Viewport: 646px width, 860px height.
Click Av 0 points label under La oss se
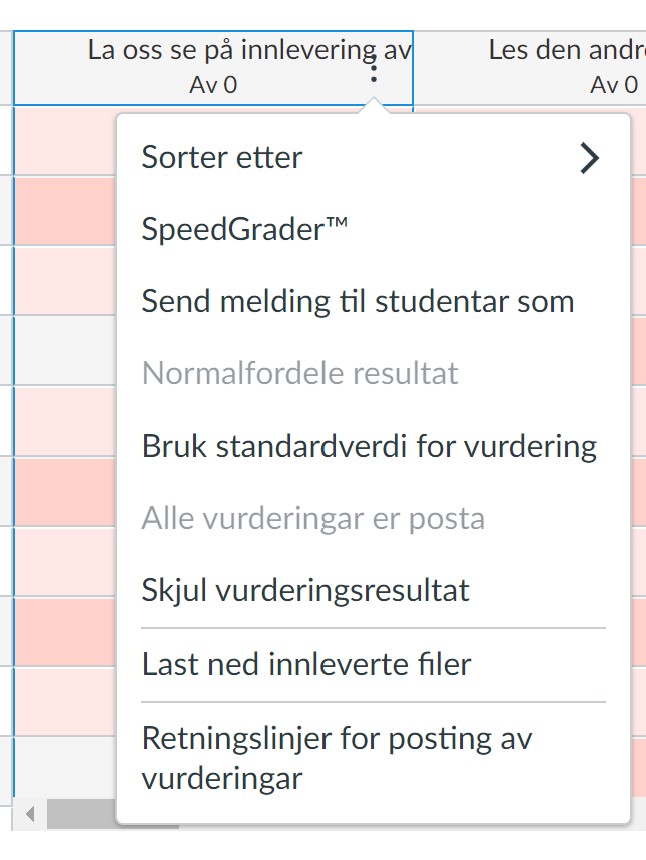point(213,85)
